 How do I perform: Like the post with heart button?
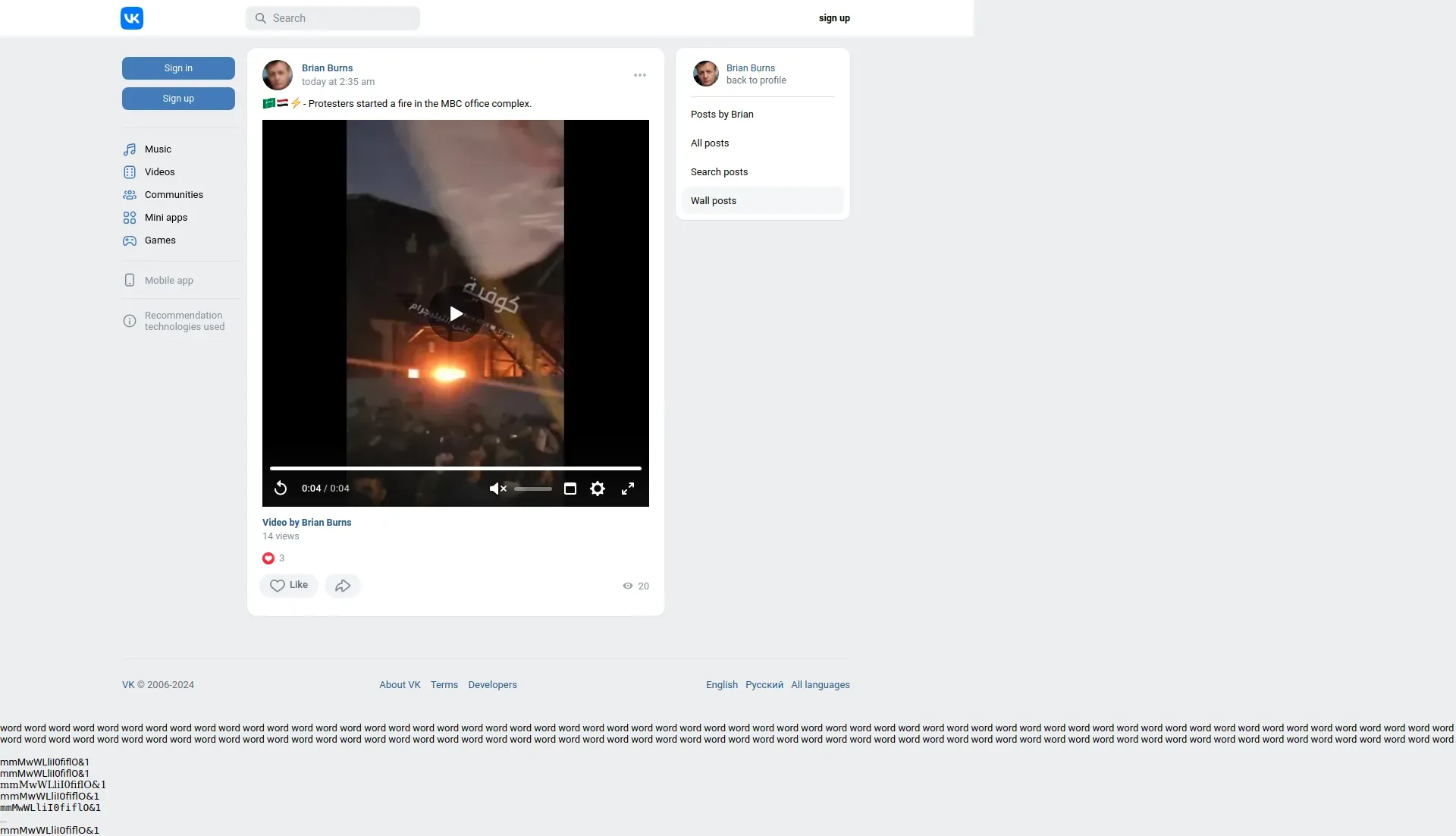(289, 586)
